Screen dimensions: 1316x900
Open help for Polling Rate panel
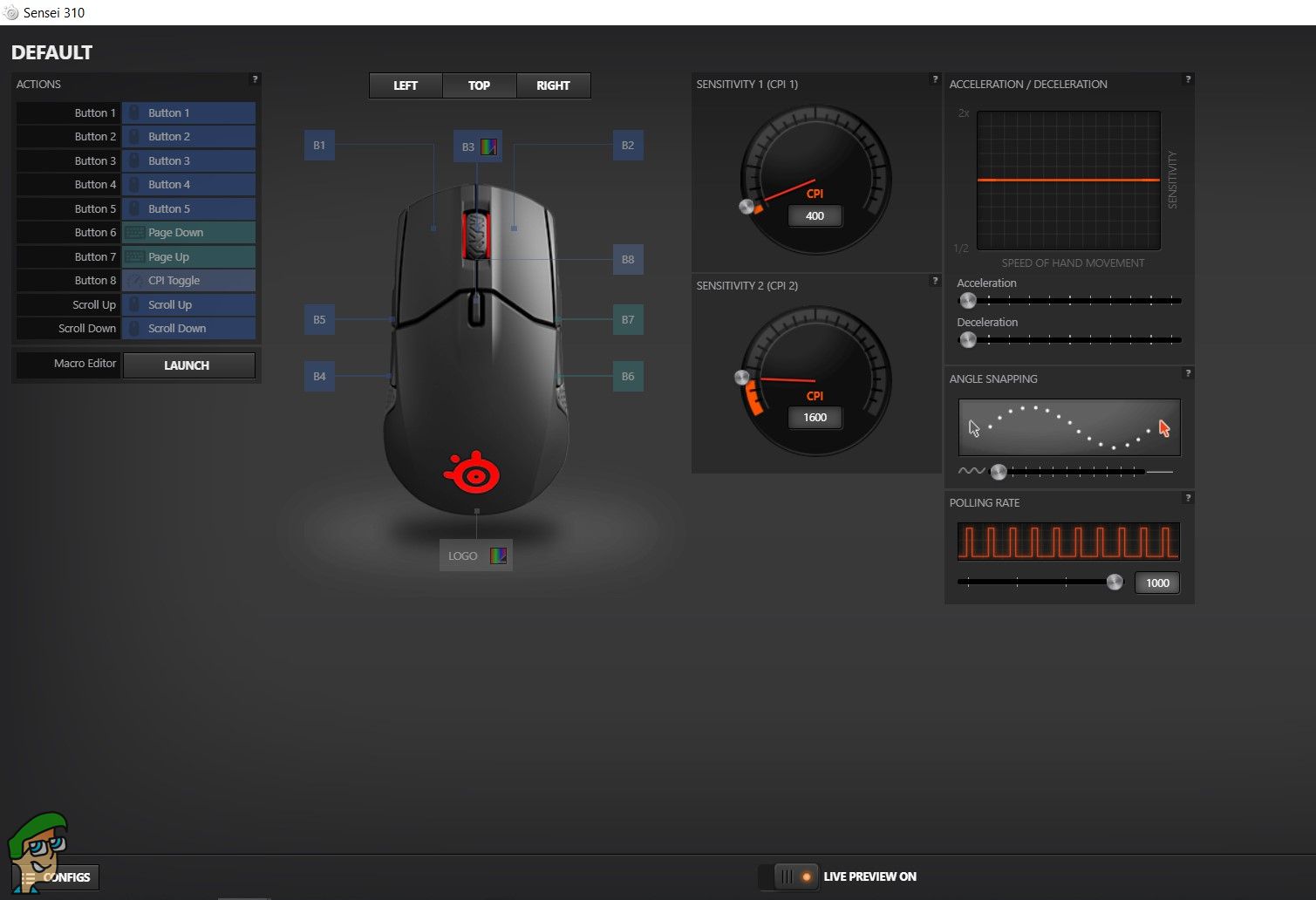tap(1188, 498)
